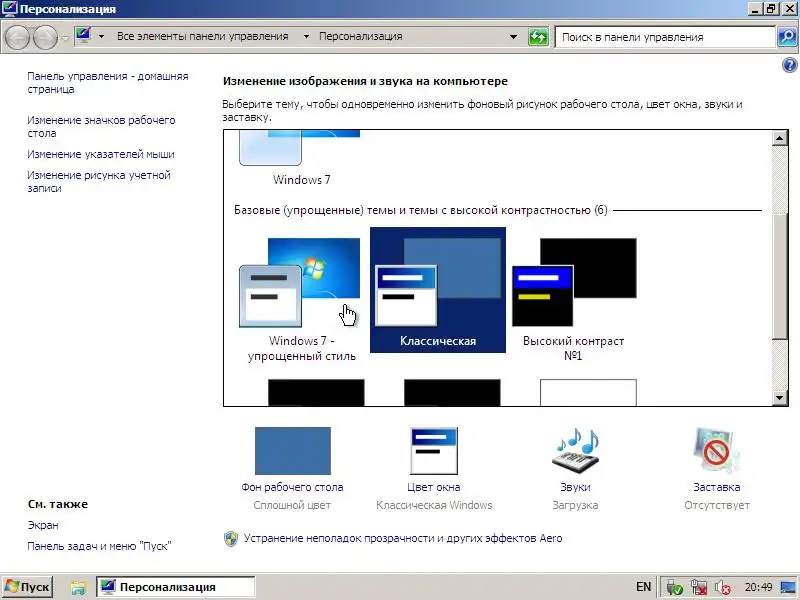The height and width of the screenshot is (600, 800).
Task: Click the EN language indicator
Action: 643,587
